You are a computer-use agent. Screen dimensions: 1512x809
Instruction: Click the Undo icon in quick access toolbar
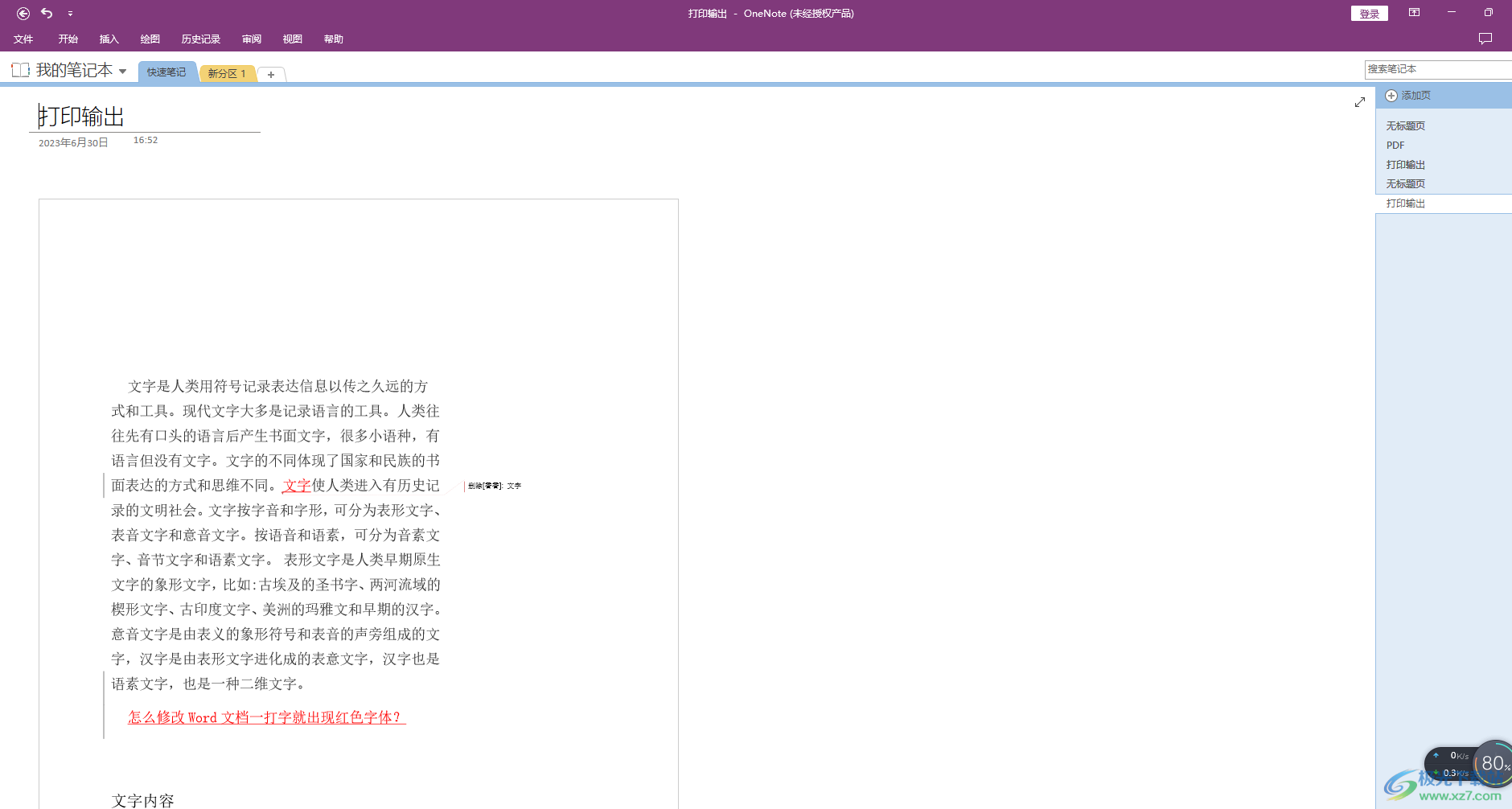[x=47, y=13]
